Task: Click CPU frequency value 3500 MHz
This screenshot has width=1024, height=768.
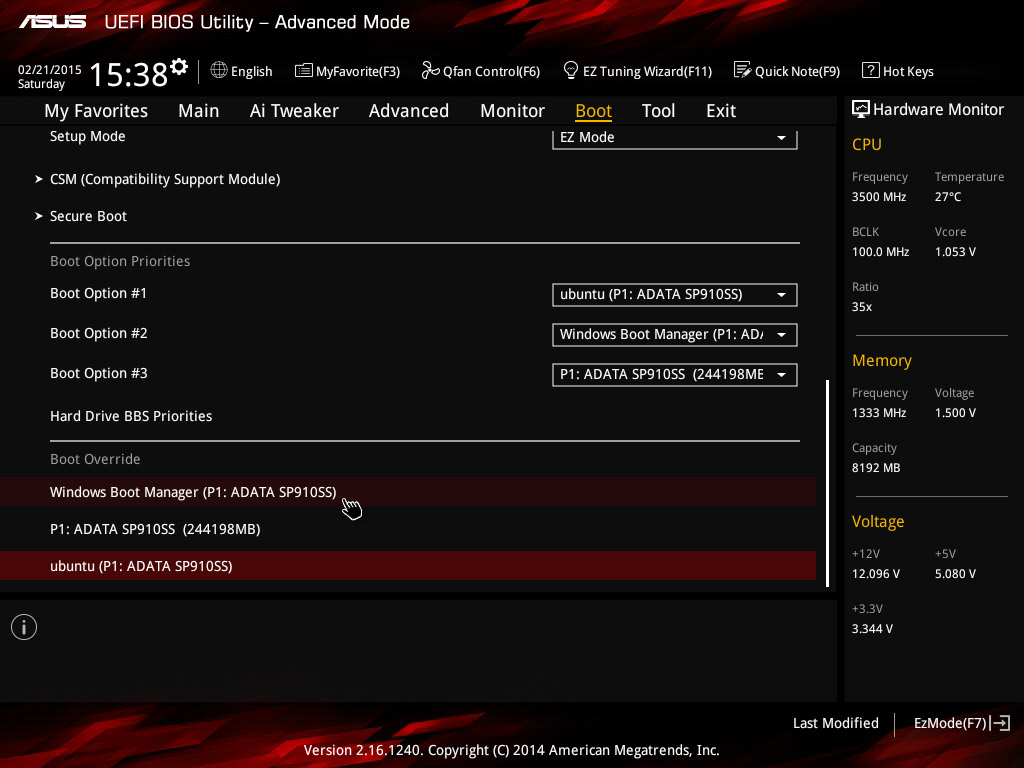Action: coord(879,197)
